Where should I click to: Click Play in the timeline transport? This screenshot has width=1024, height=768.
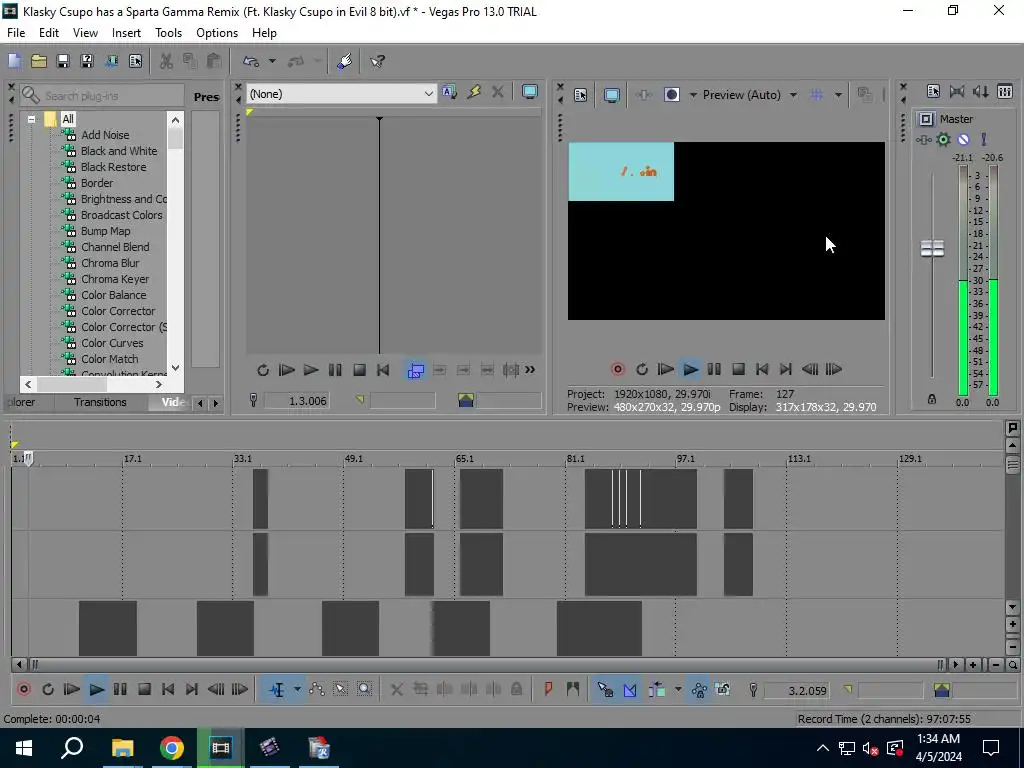(97, 689)
